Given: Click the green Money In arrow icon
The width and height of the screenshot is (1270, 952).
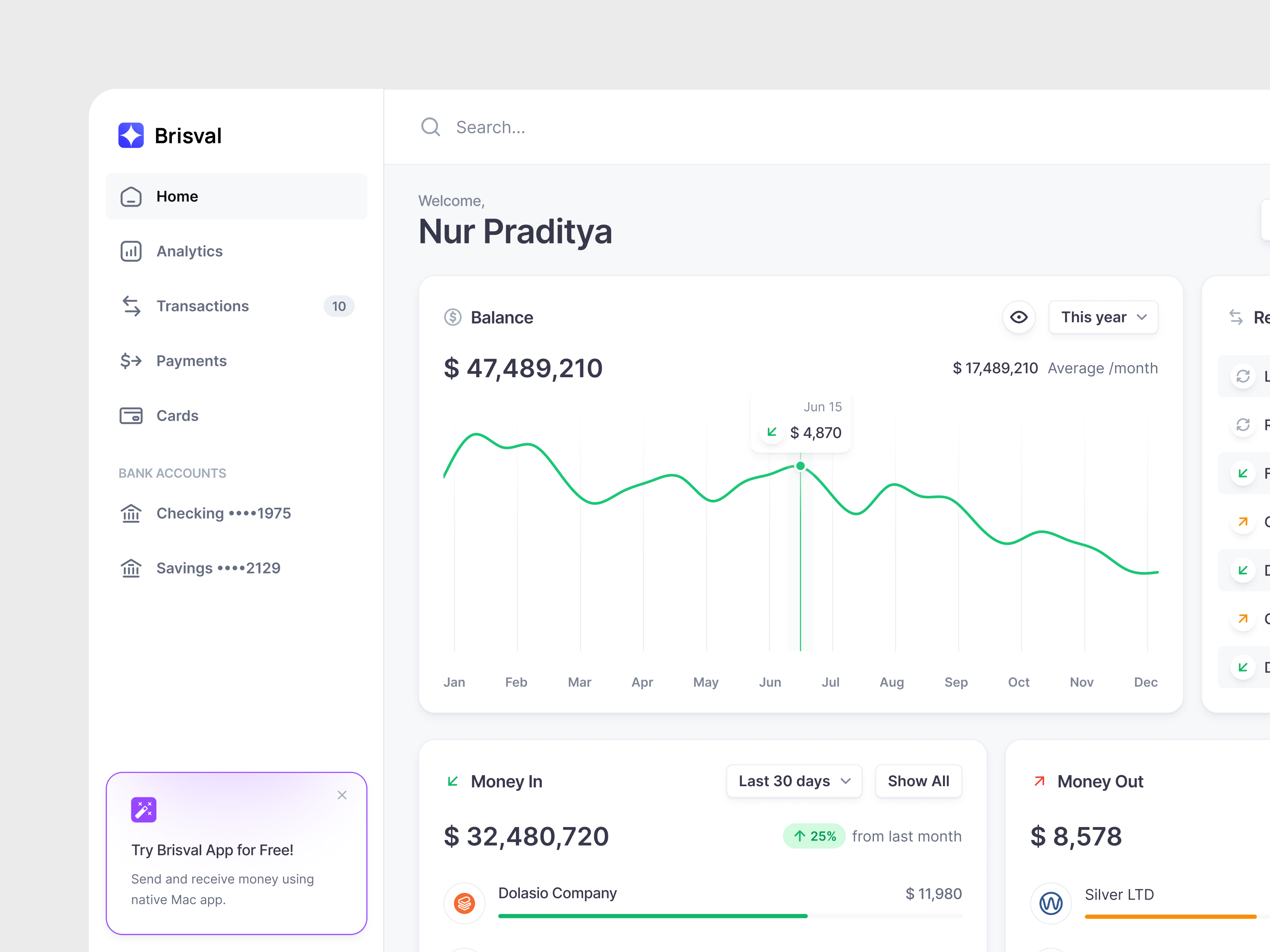Looking at the screenshot, I should (452, 781).
